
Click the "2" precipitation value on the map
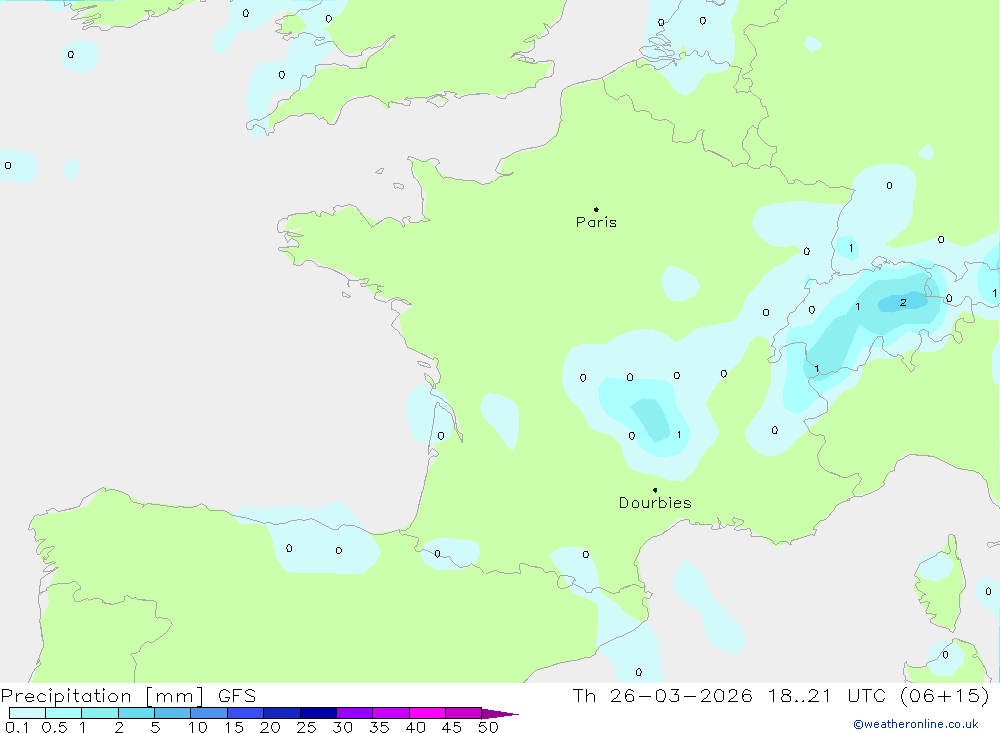click(903, 302)
